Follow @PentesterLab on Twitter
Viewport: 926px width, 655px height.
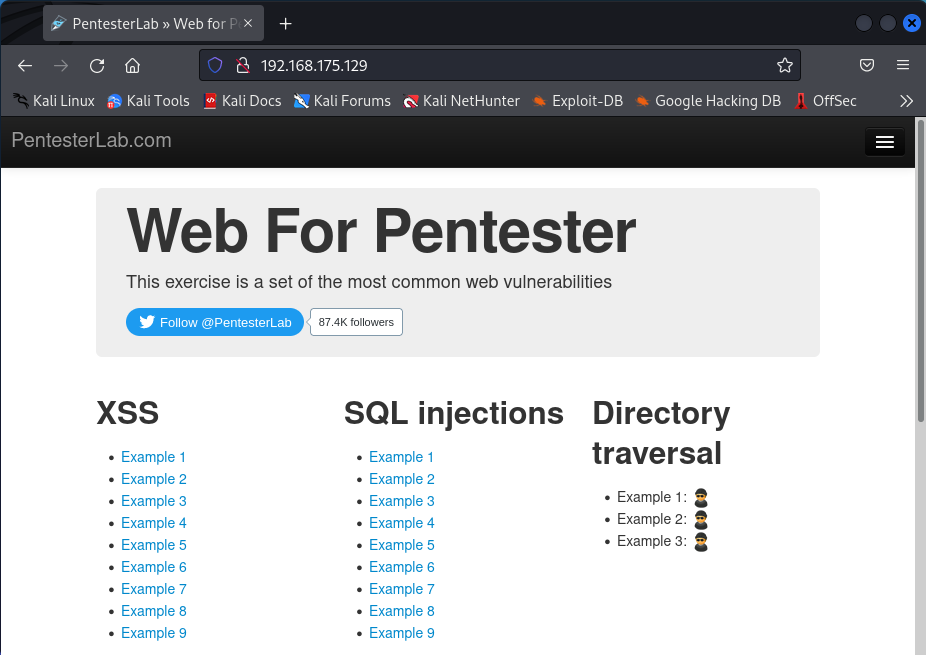(215, 322)
